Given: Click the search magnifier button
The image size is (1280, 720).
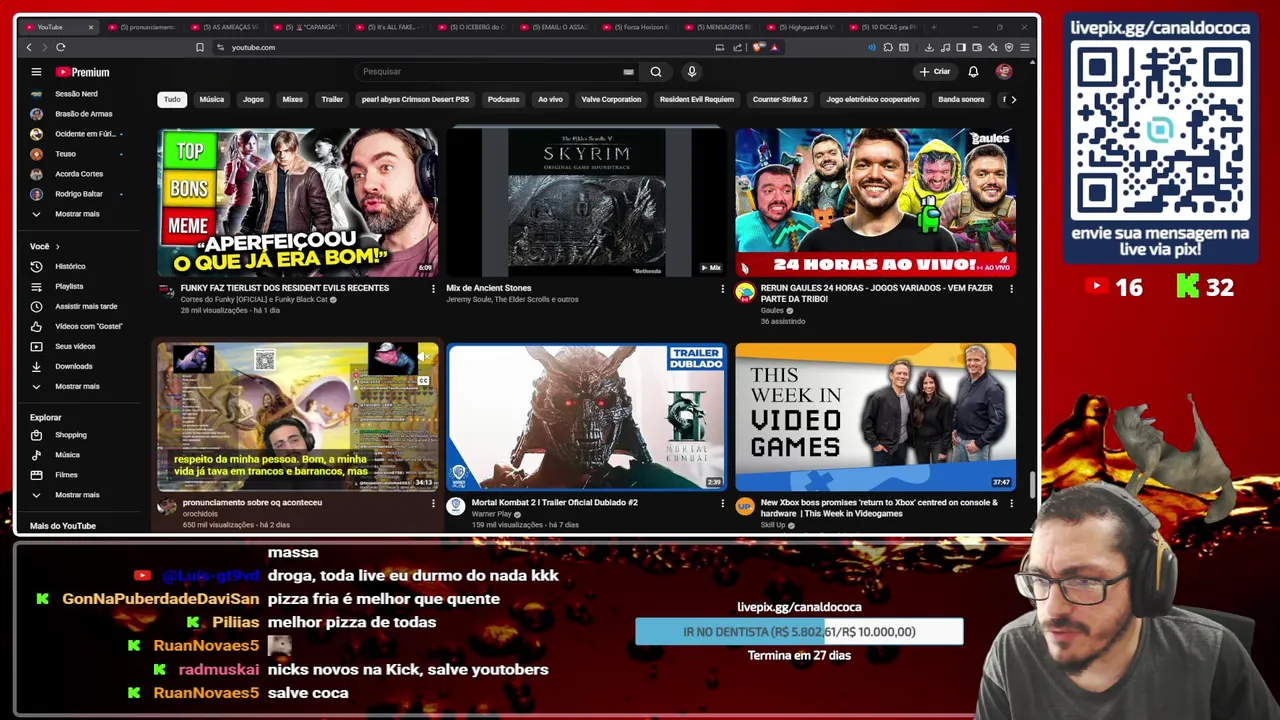Looking at the screenshot, I should (656, 72).
